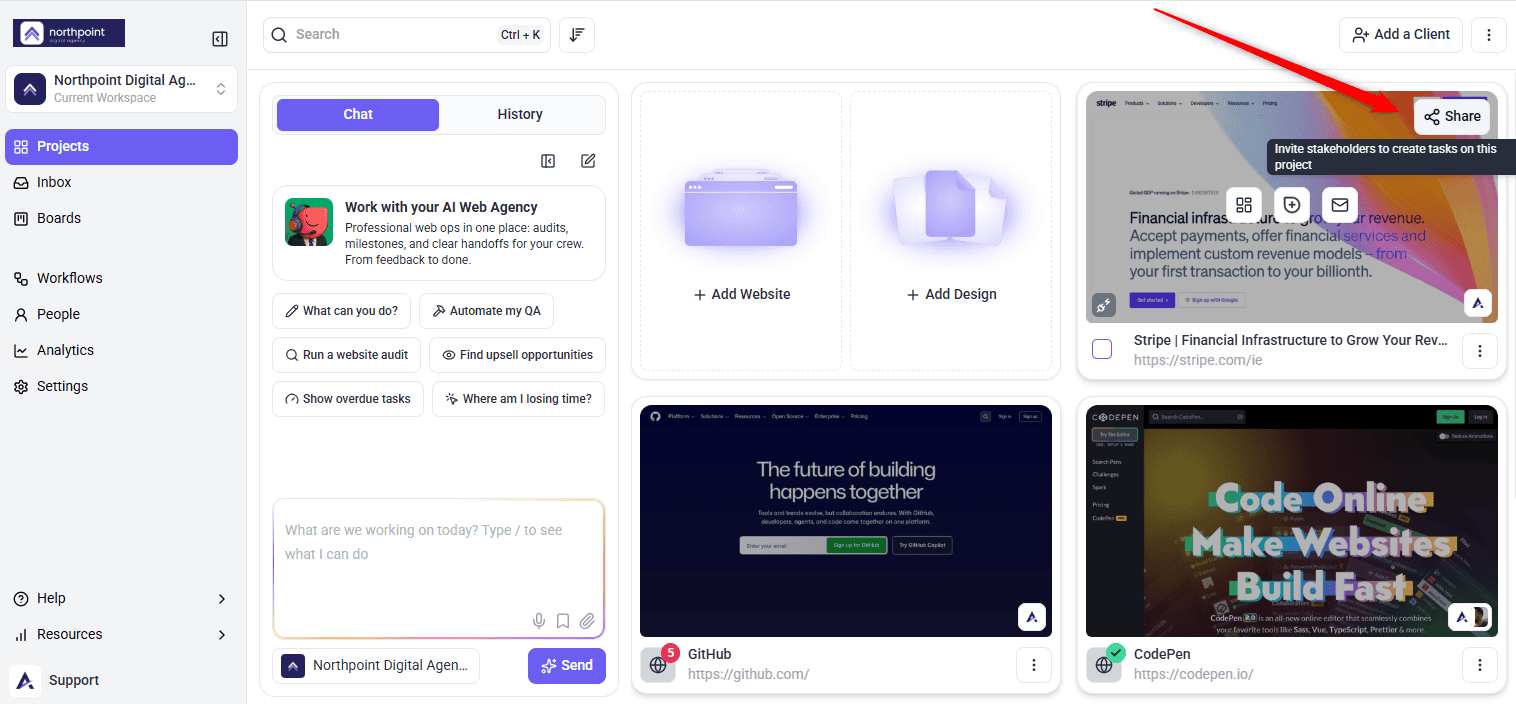This screenshot has width=1516, height=704.
Task: Click the avatar badge on CodePen thumbnail
Action: pyautogui.click(x=1470, y=617)
